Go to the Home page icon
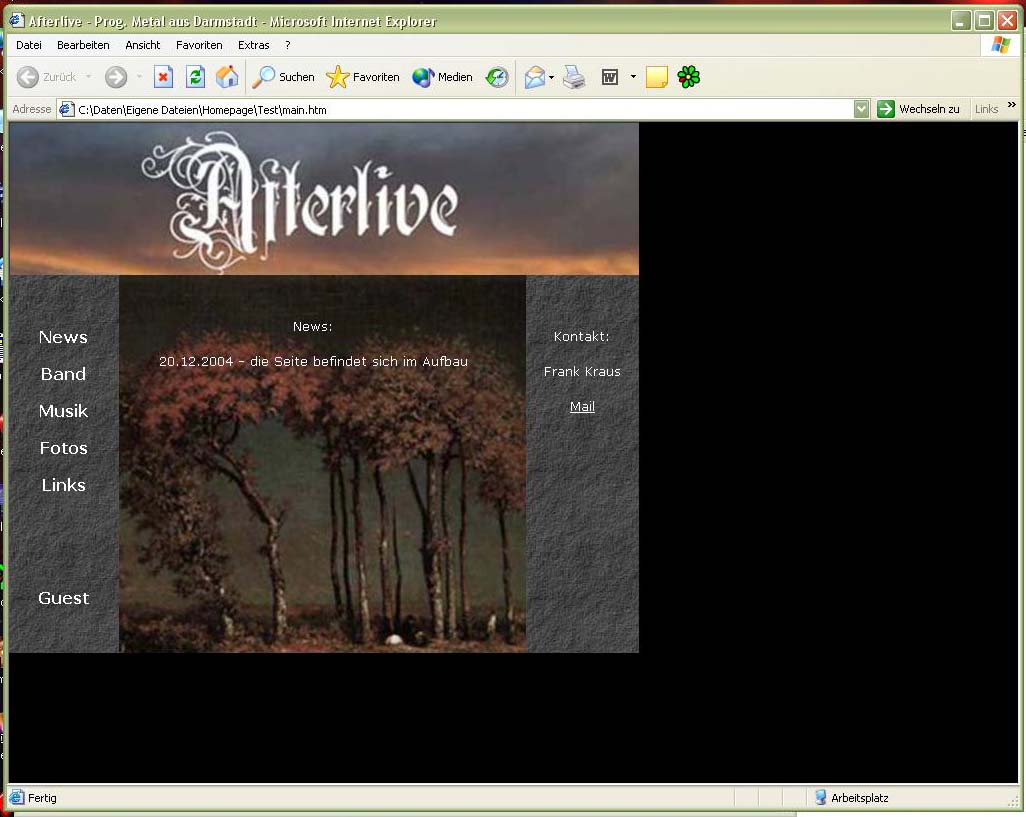 coord(228,77)
